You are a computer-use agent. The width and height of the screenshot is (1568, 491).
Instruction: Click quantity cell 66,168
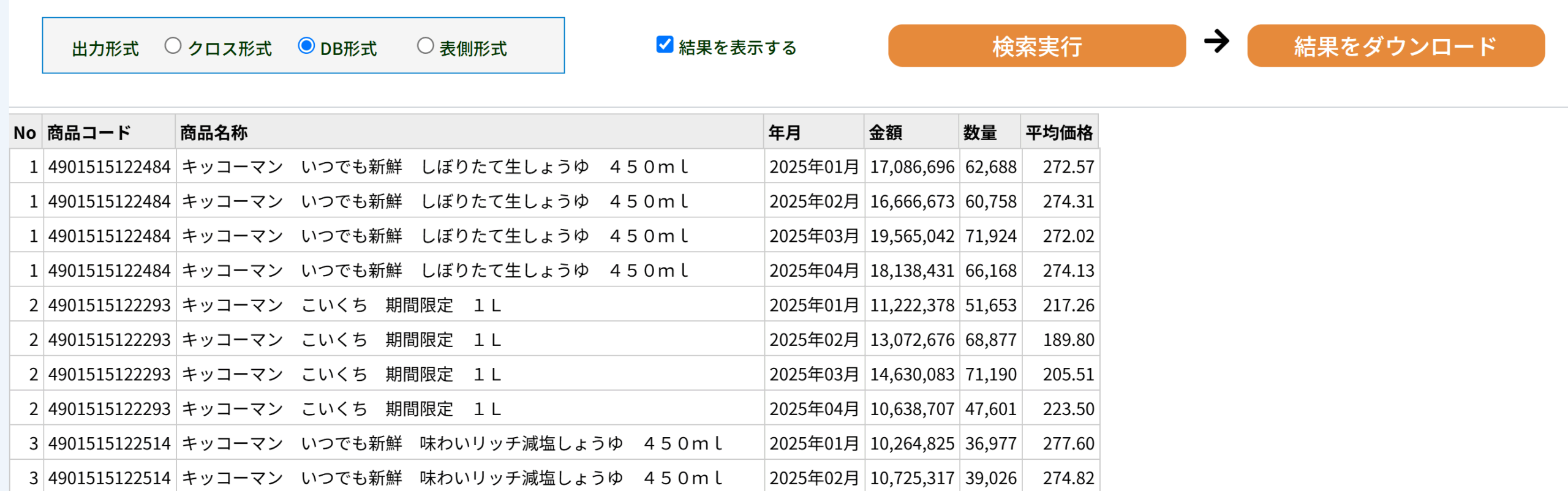(990, 271)
